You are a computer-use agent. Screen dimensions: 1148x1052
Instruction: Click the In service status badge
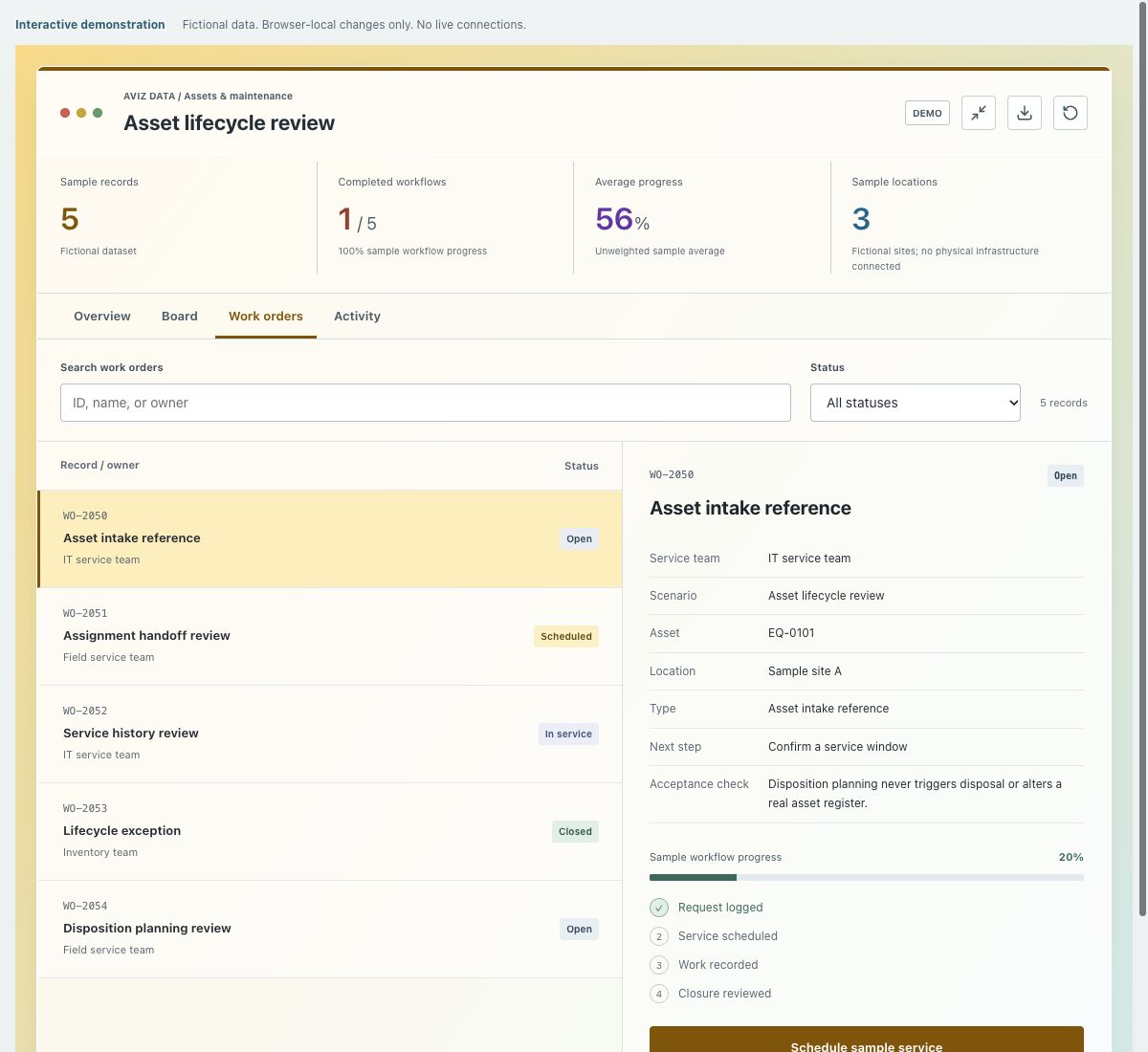568,734
